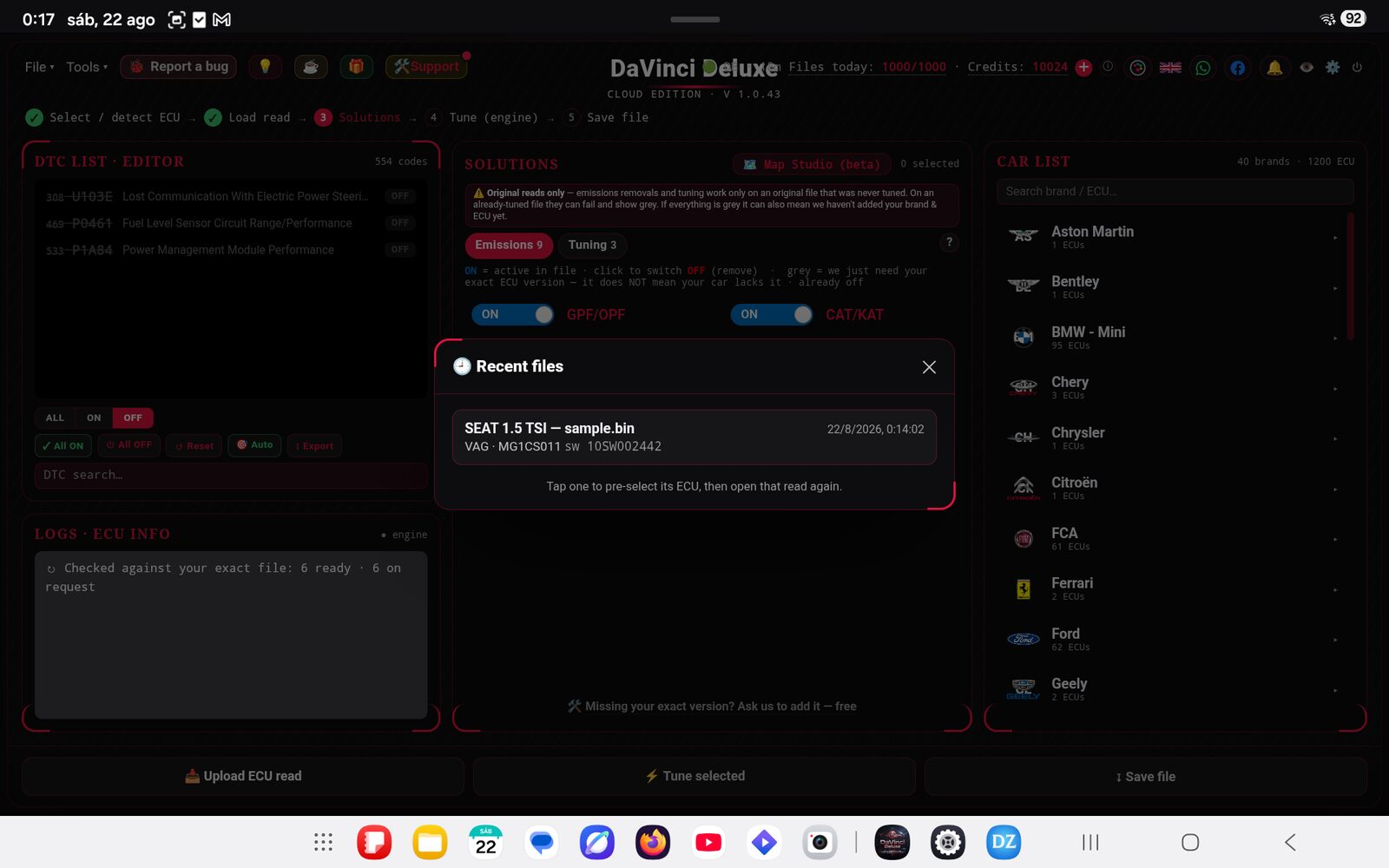Open WhatsApp contact icon
The height and width of the screenshot is (868, 1389).
[x=1203, y=68]
